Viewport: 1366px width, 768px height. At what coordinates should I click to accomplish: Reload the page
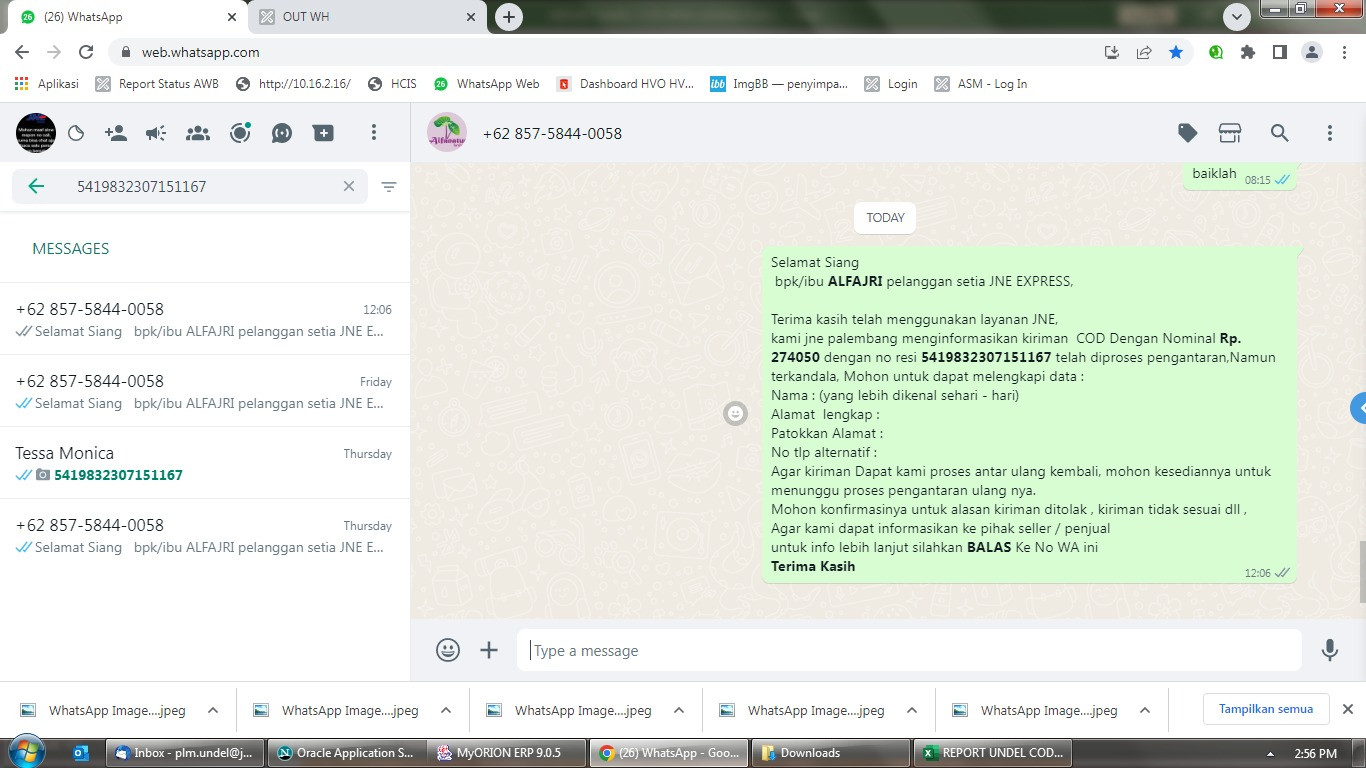86,52
